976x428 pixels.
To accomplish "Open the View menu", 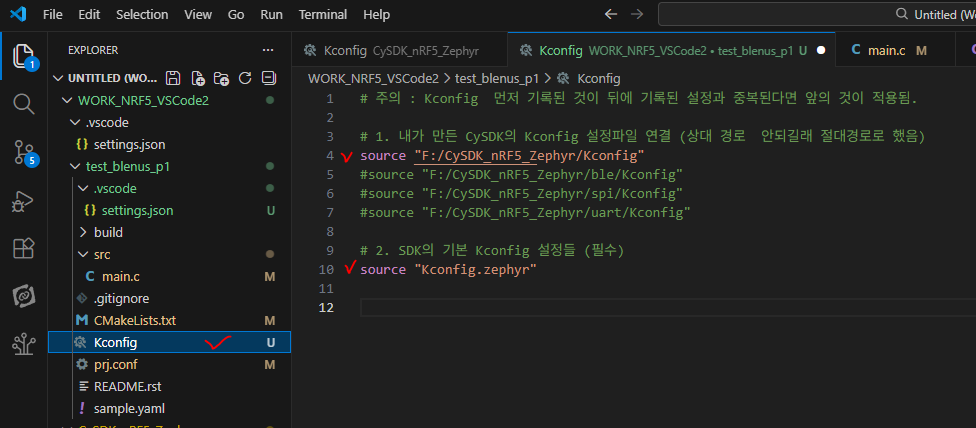I will pos(198,14).
